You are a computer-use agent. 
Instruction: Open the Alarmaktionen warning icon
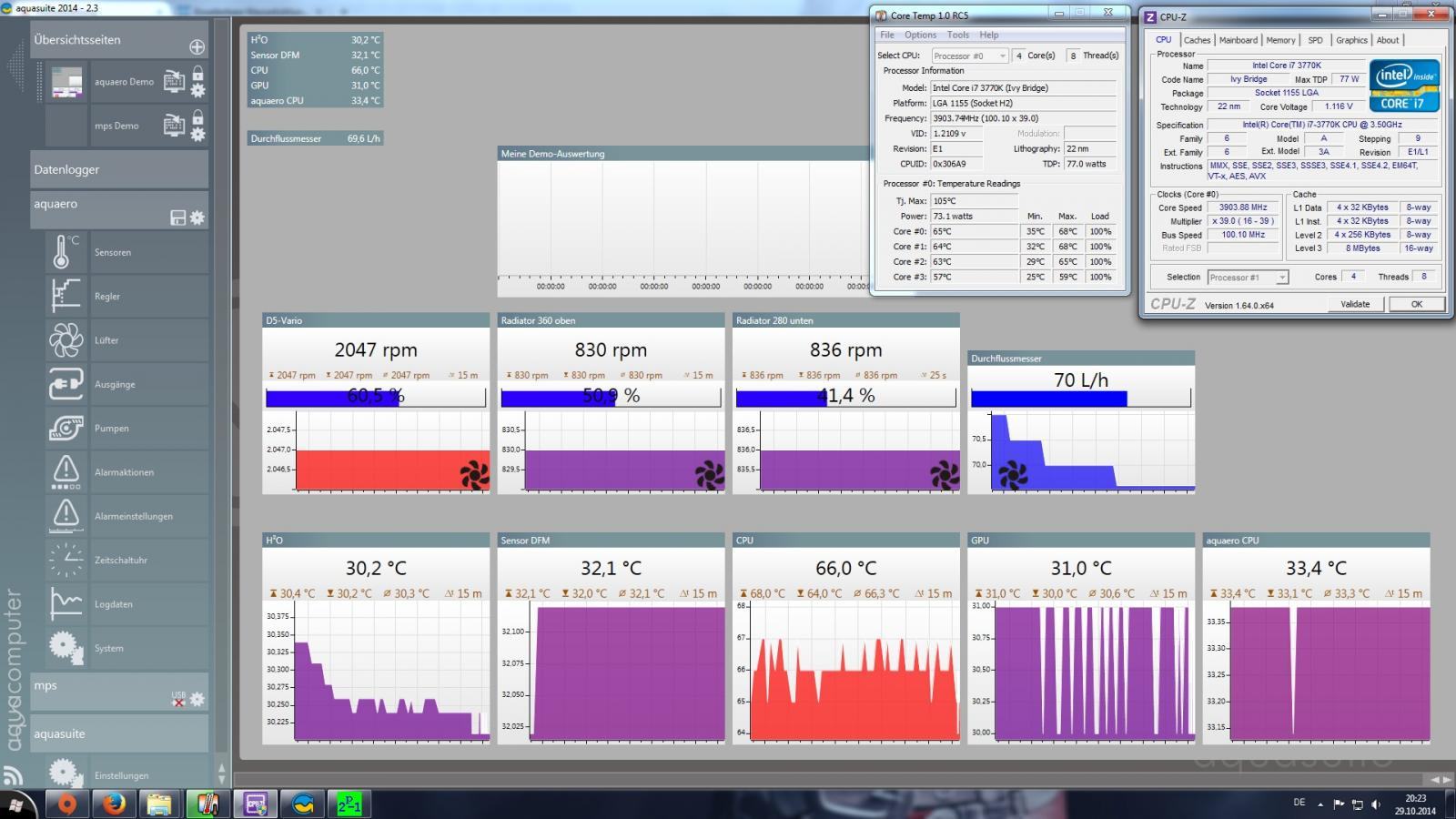click(x=66, y=472)
